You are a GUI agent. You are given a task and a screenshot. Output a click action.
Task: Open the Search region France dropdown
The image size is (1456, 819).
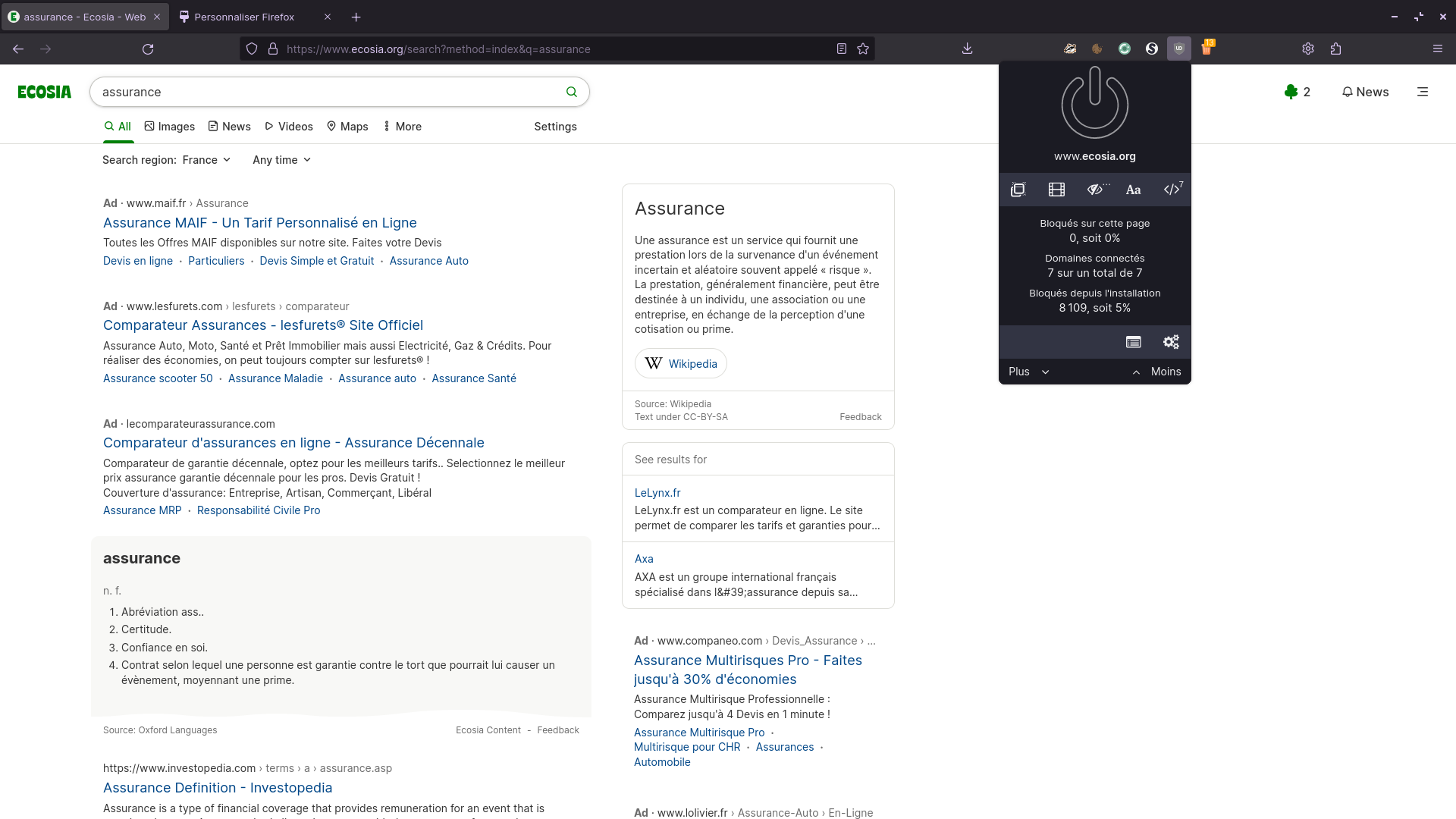tap(206, 160)
